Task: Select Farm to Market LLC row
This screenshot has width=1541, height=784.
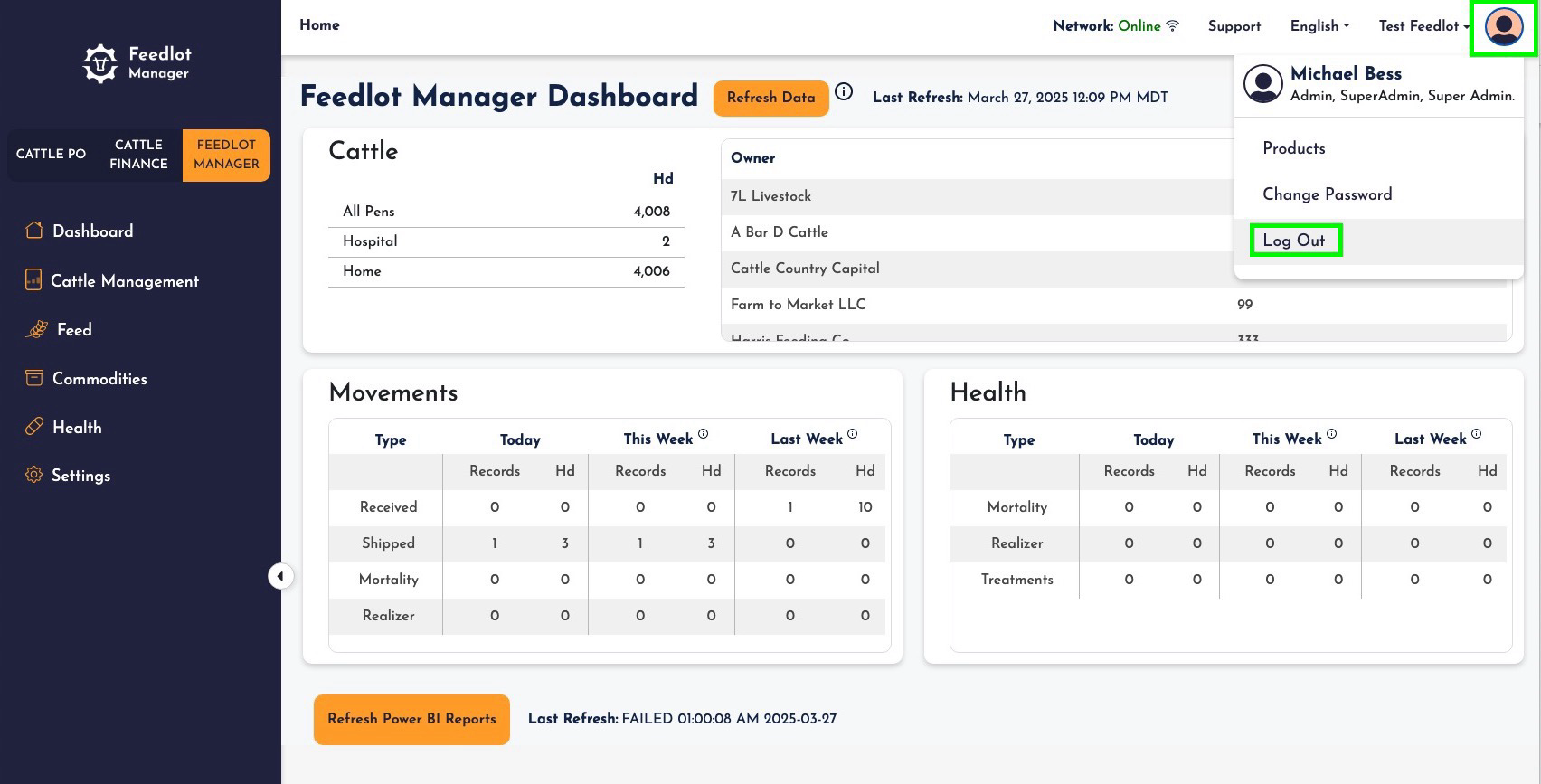Action: [1114, 305]
